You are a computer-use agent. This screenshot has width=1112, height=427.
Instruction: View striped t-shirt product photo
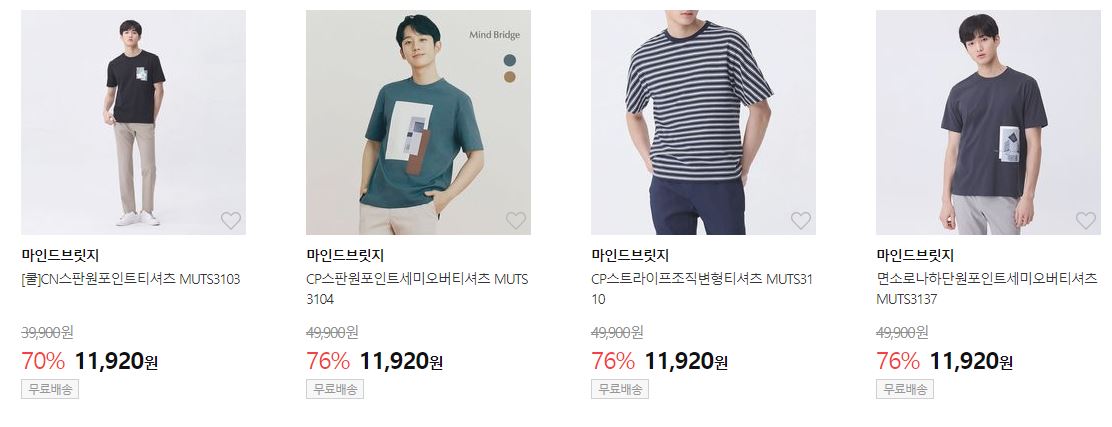point(704,122)
